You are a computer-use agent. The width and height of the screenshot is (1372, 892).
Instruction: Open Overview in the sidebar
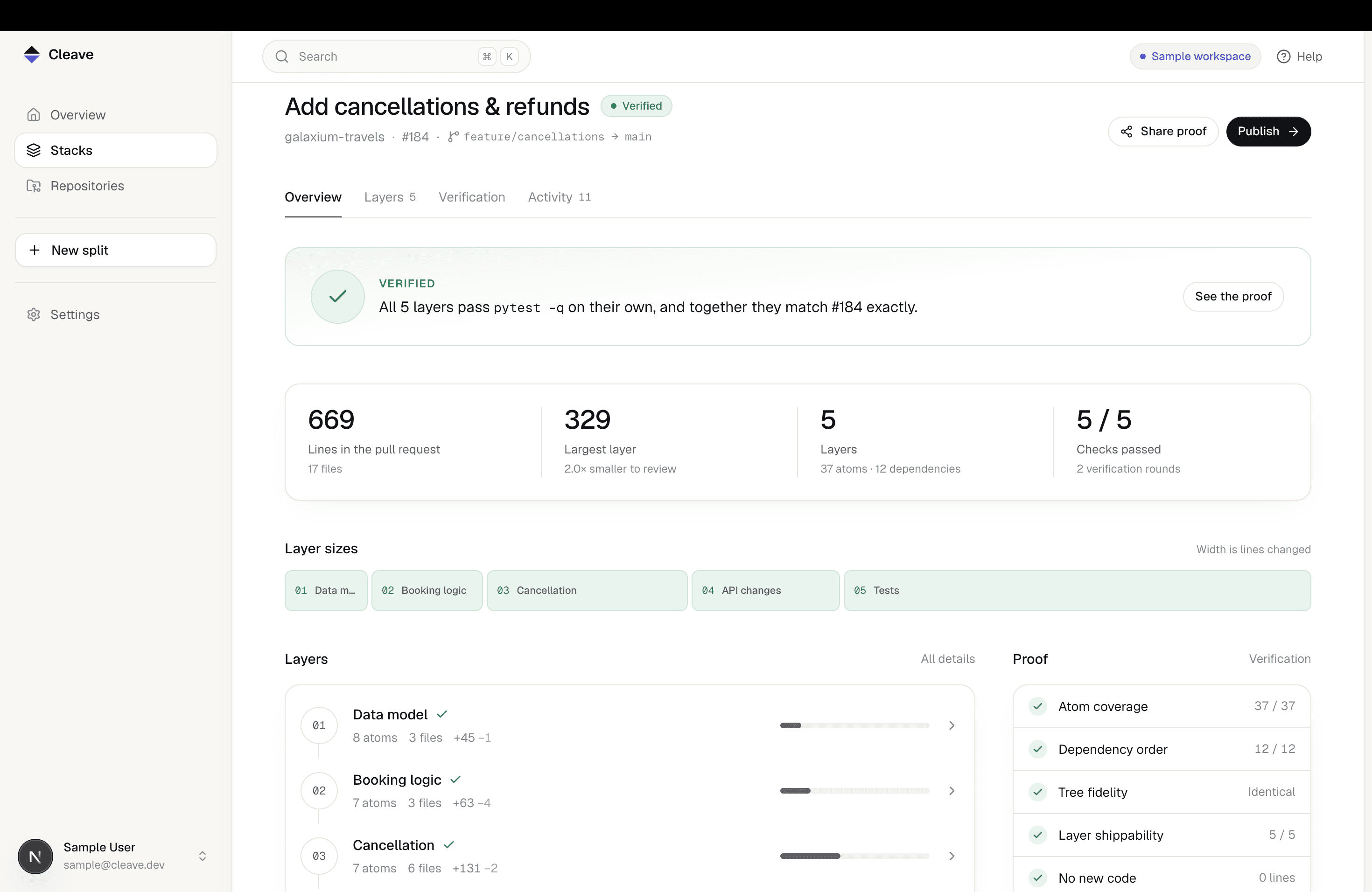coord(116,115)
